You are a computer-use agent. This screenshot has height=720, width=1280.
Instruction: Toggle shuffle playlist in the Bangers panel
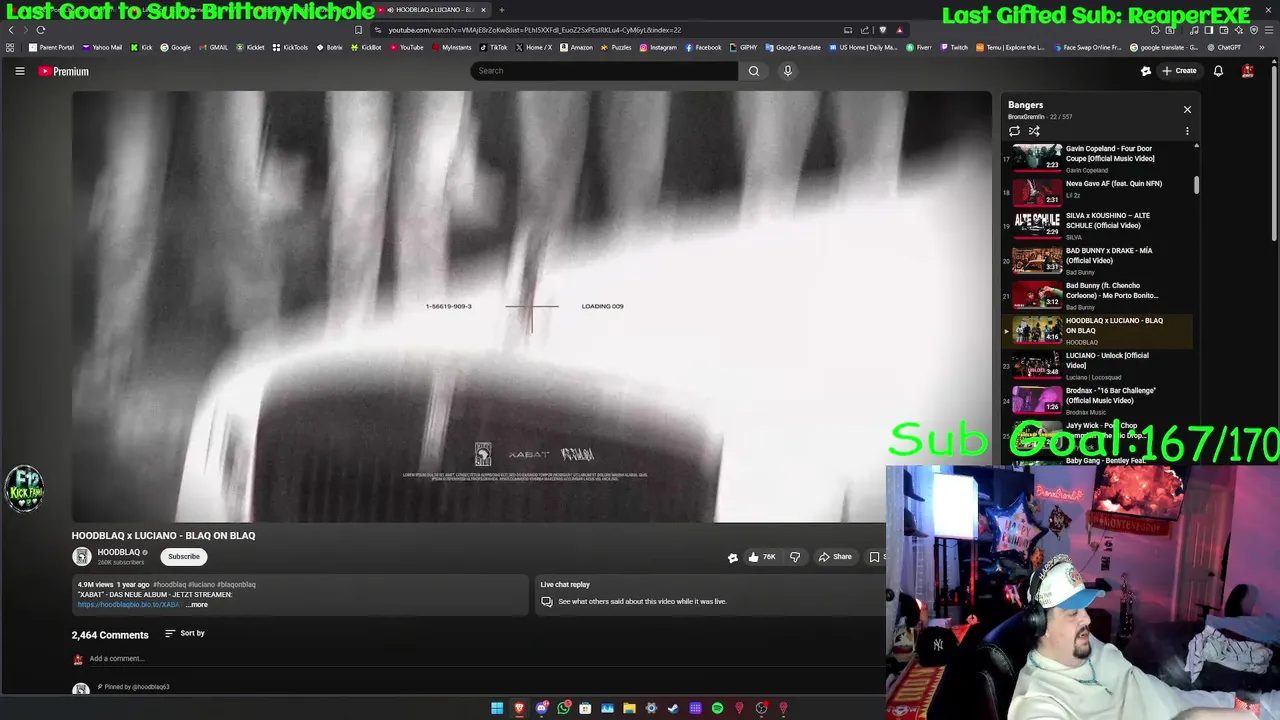[x=1034, y=131]
